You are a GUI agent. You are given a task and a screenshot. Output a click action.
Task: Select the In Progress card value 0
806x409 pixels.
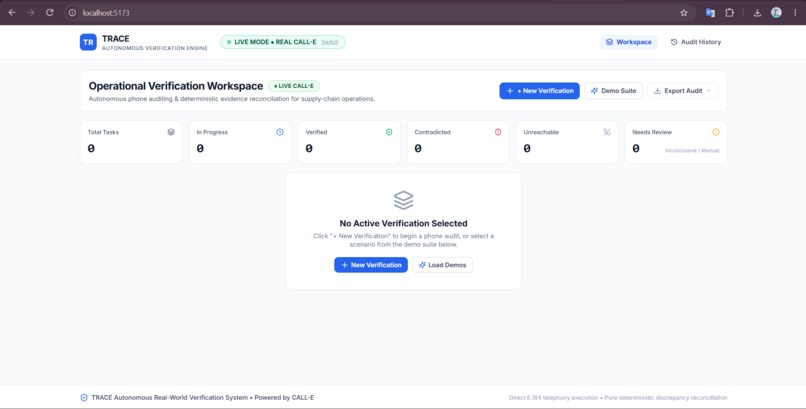click(200, 148)
